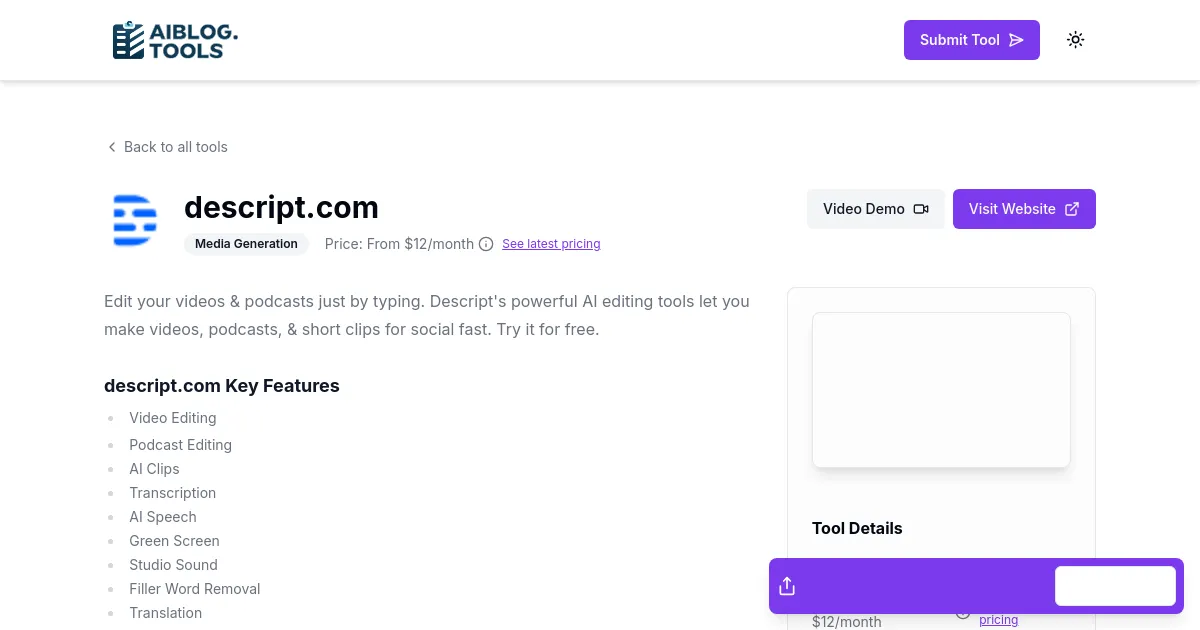Click the Back to all tools link
The height and width of the screenshot is (630, 1200).
pyautogui.click(x=175, y=147)
